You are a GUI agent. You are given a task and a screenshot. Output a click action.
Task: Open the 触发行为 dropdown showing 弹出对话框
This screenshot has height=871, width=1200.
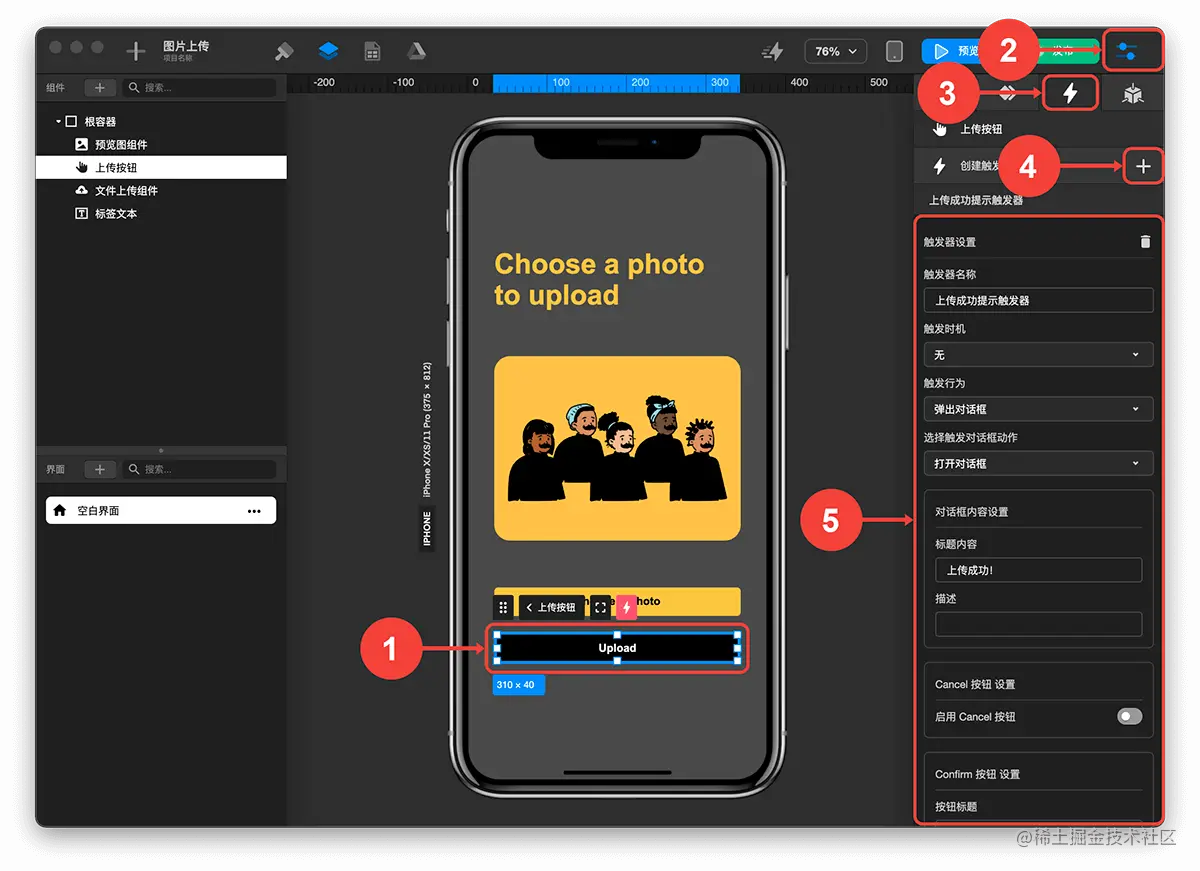coord(1038,409)
